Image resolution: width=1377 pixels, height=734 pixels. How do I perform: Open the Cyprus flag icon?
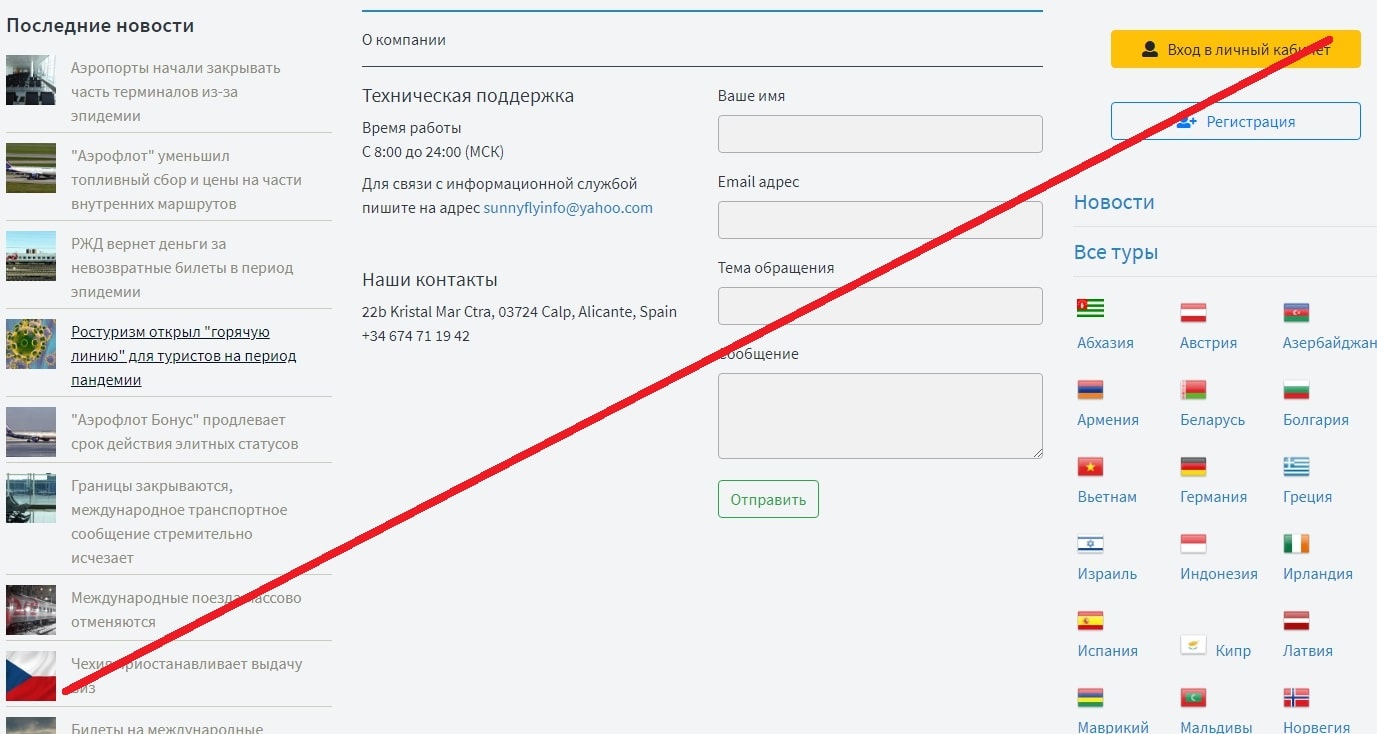[x=1193, y=645]
